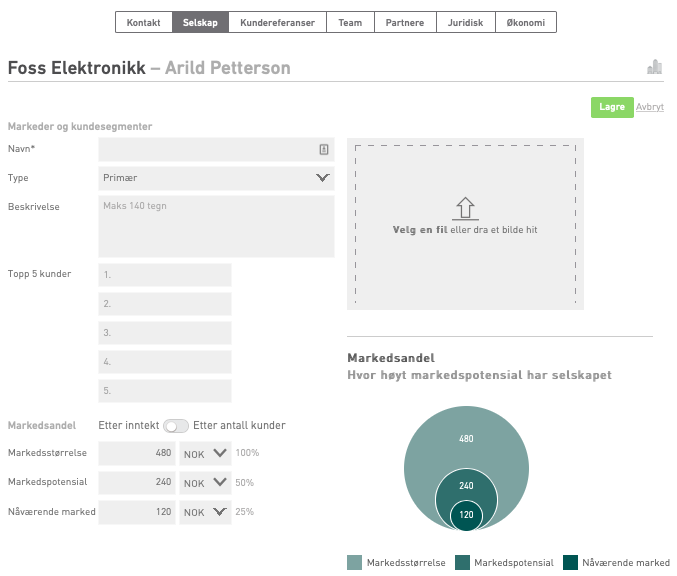
Task: Click the Avbryt link
Action: [x=649, y=107]
